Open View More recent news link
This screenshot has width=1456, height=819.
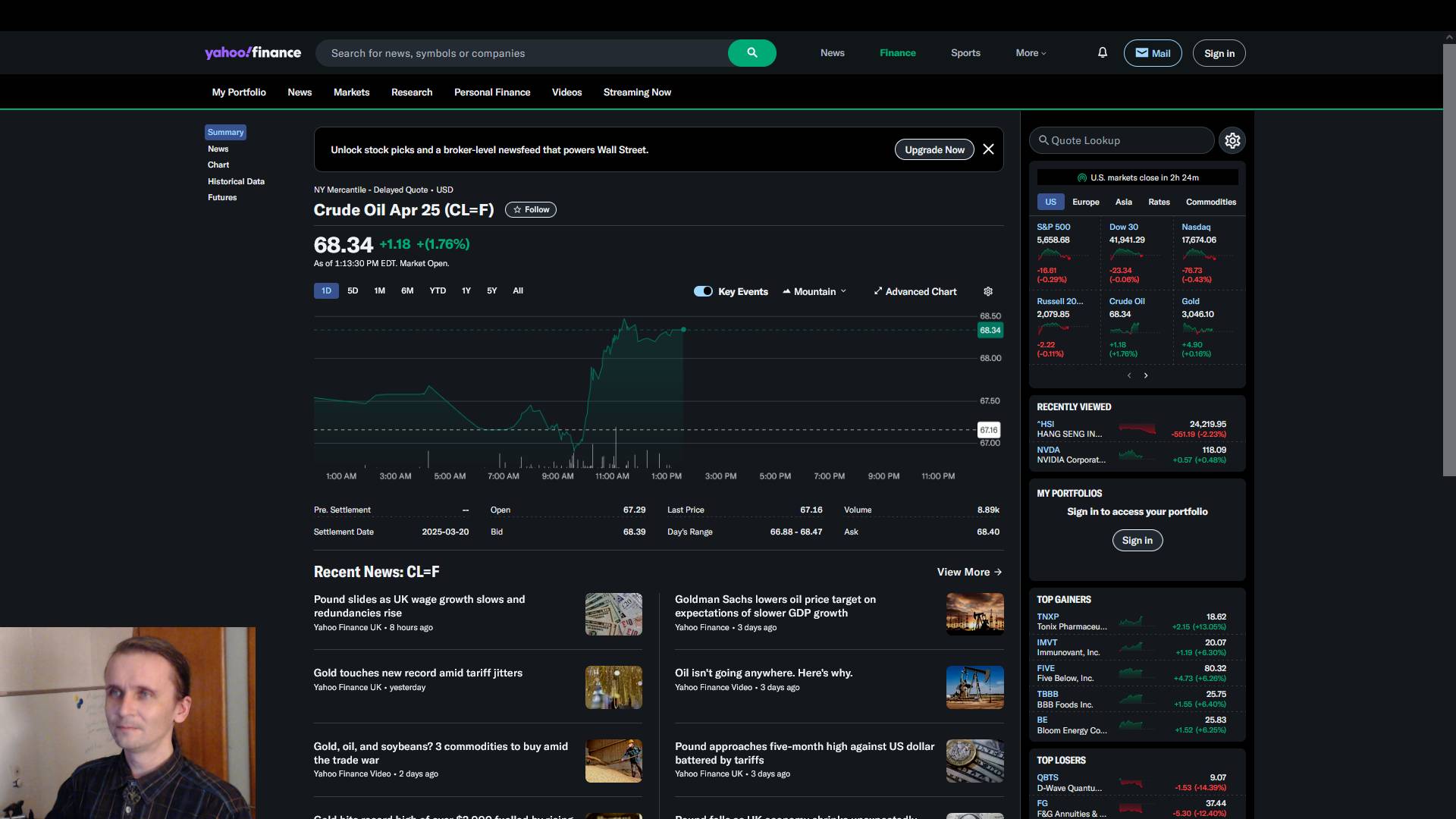pos(969,572)
